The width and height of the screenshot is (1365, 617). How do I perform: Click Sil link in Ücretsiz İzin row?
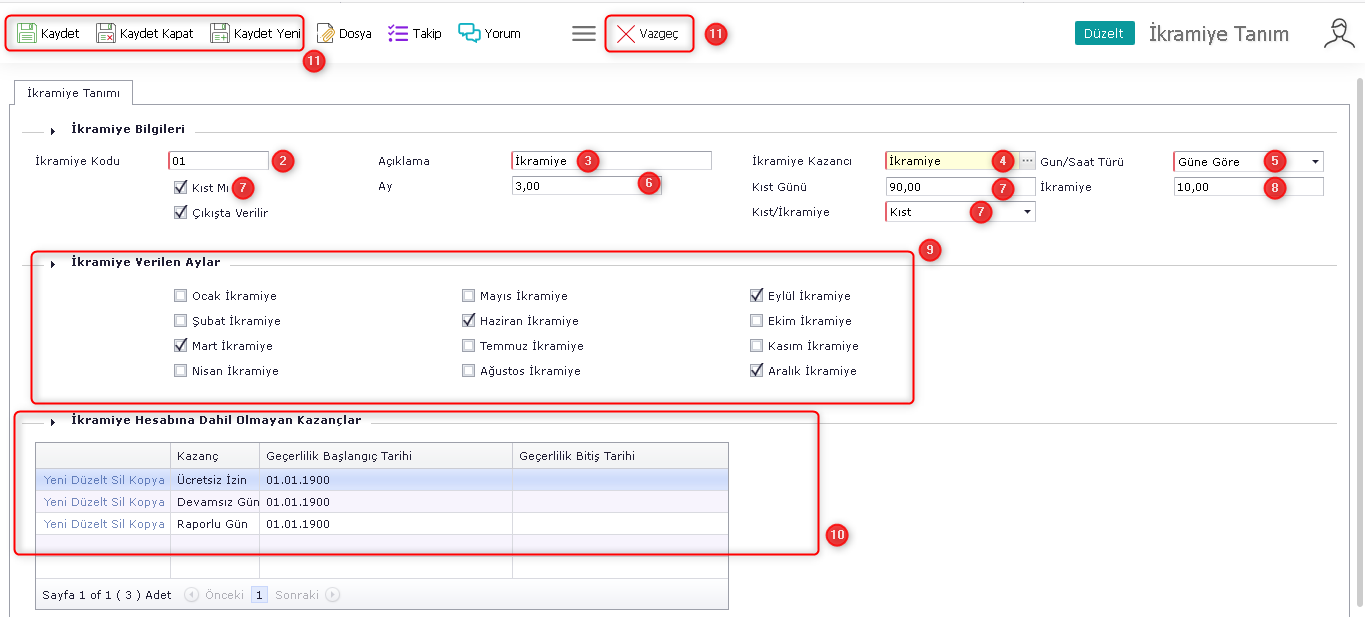tap(117, 480)
